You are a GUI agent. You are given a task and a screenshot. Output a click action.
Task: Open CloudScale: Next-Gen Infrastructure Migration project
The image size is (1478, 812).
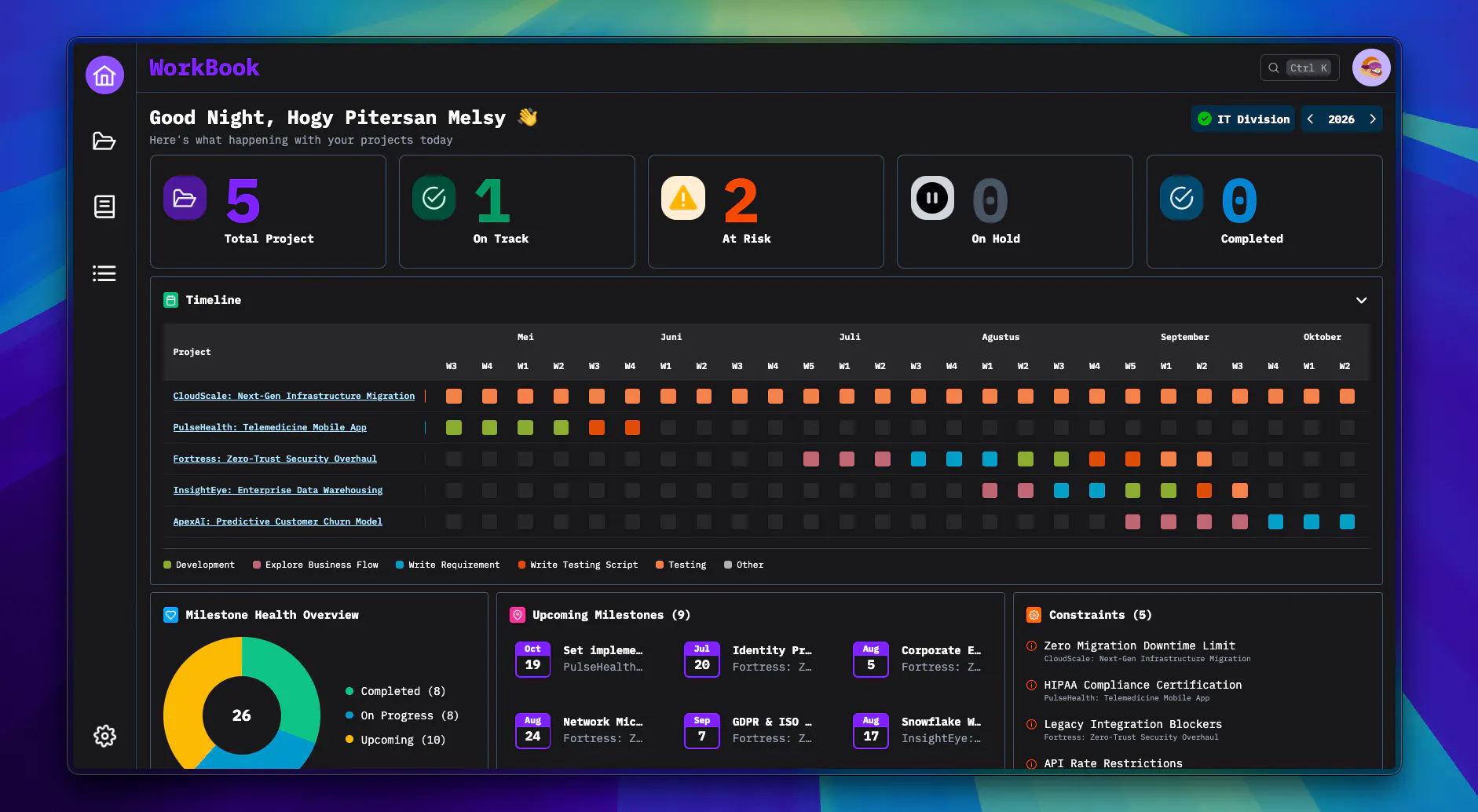[294, 396]
